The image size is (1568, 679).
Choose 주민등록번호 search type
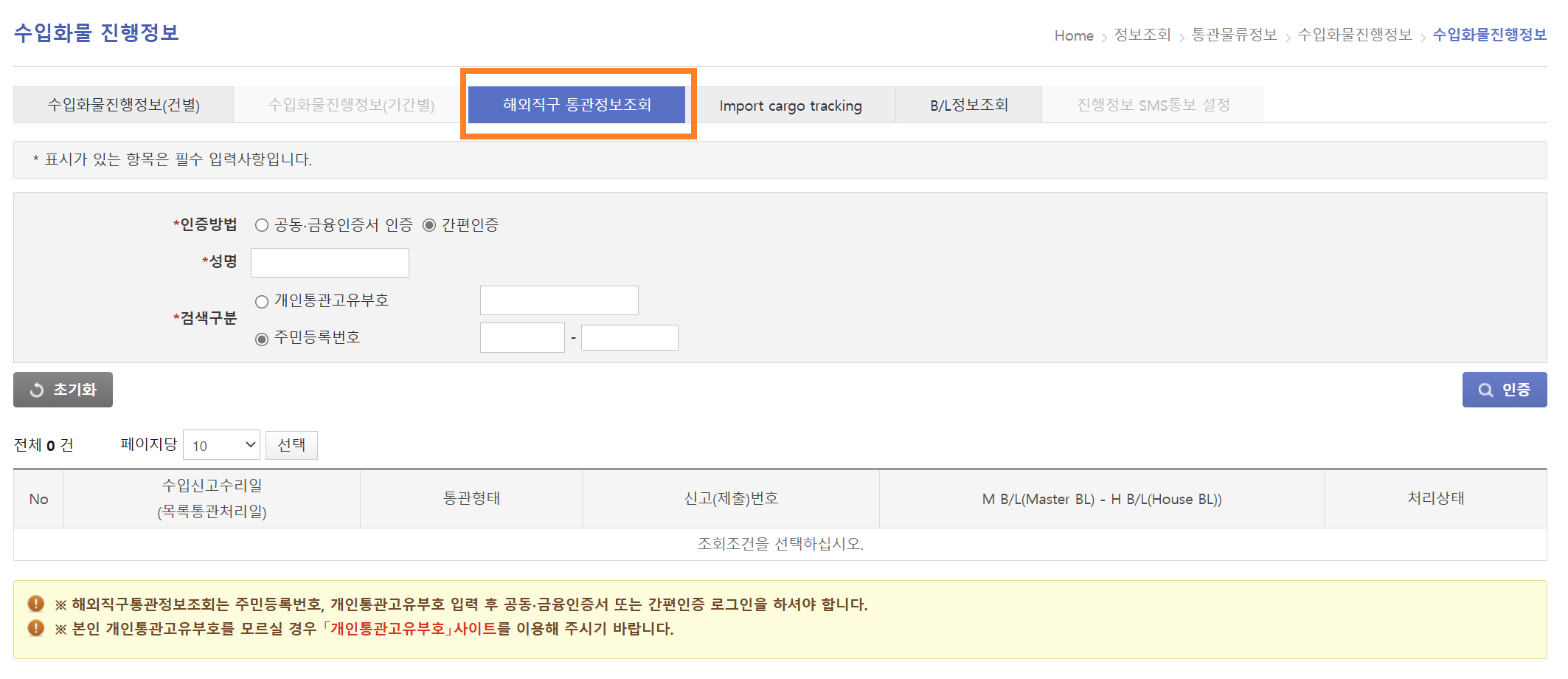pyautogui.click(x=262, y=339)
